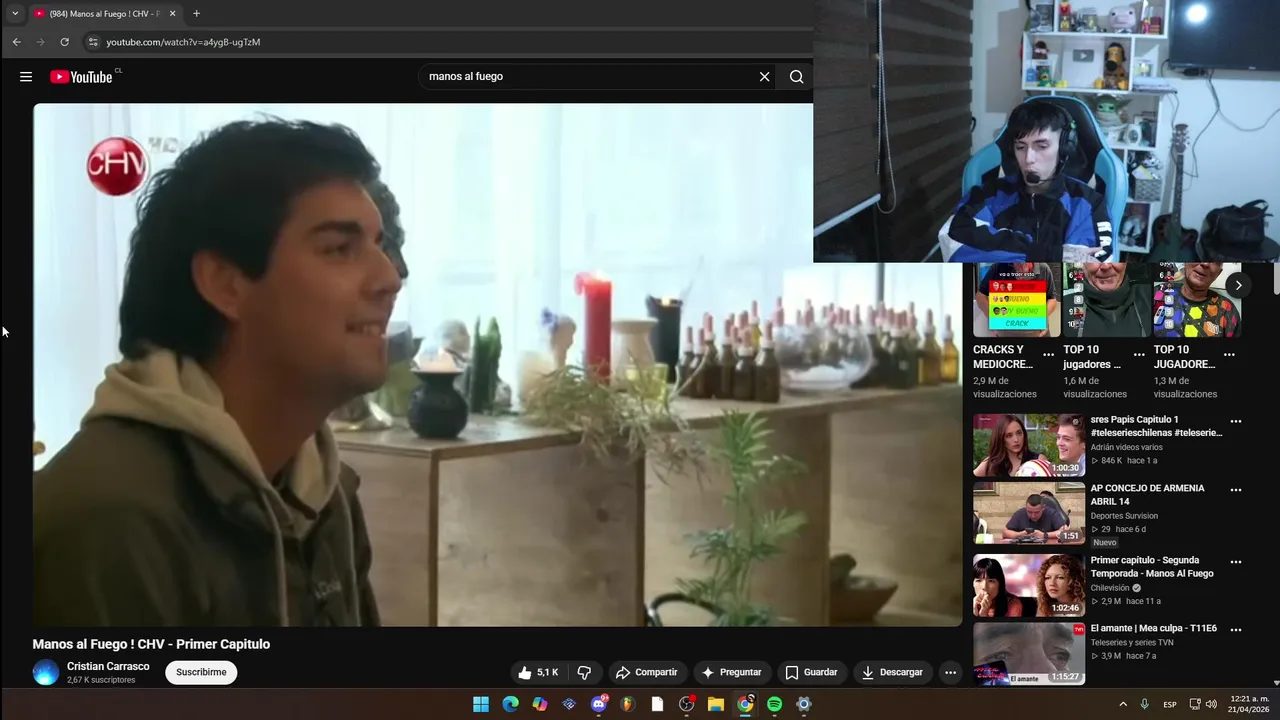The image size is (1280, 720).
Task: Like the video with thumbs up
Action: click(x=538, y=672)
